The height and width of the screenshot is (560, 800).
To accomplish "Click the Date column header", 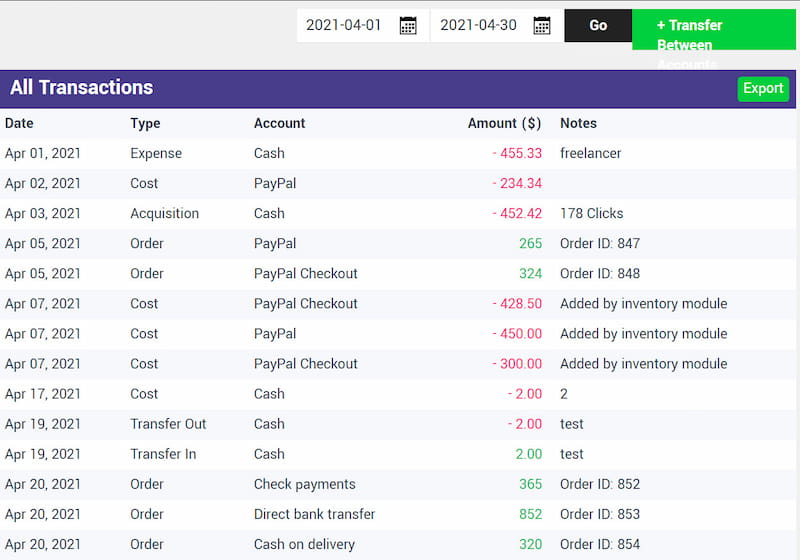I will (x=19, y=123).
